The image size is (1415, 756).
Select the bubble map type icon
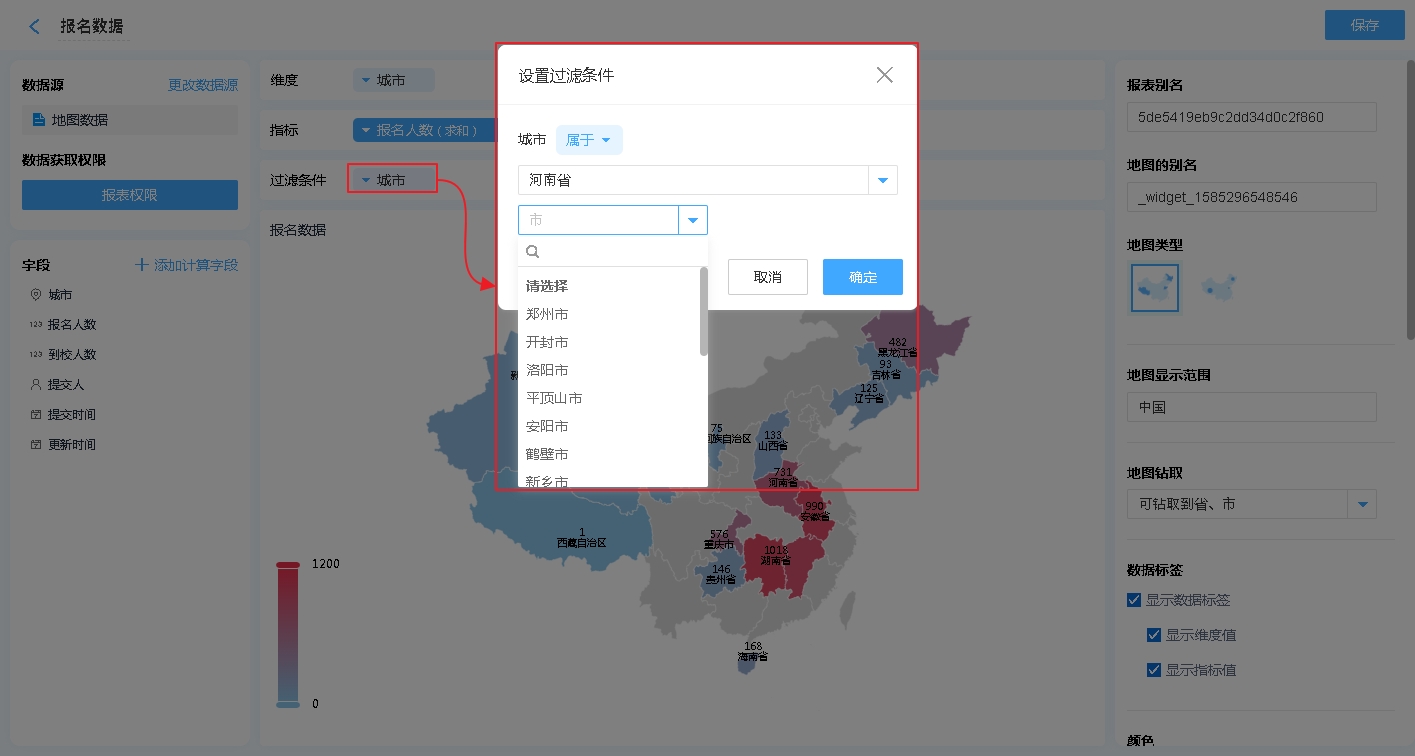(1217, 288)
